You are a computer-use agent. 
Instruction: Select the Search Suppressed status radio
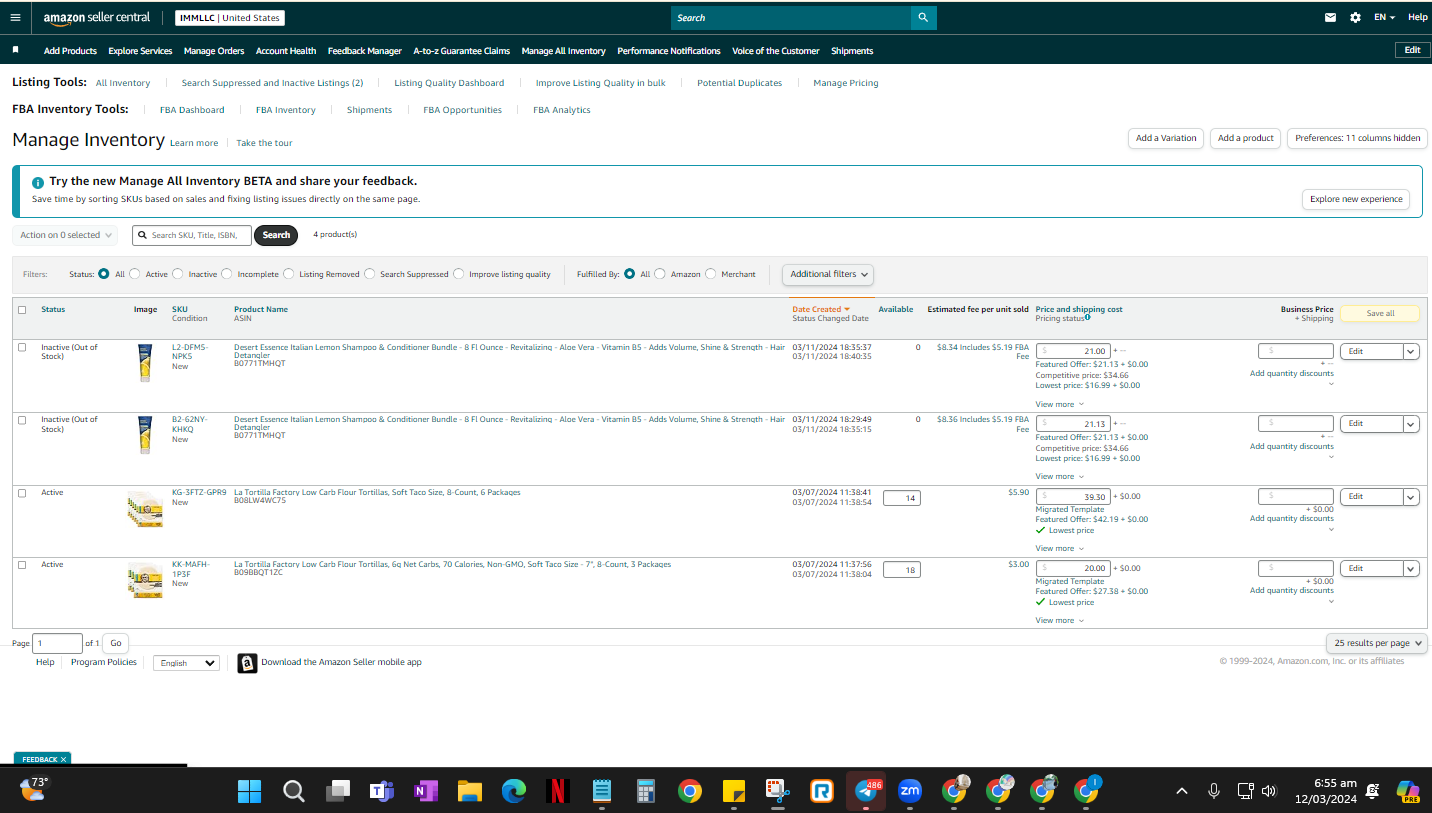coord(370,274)
